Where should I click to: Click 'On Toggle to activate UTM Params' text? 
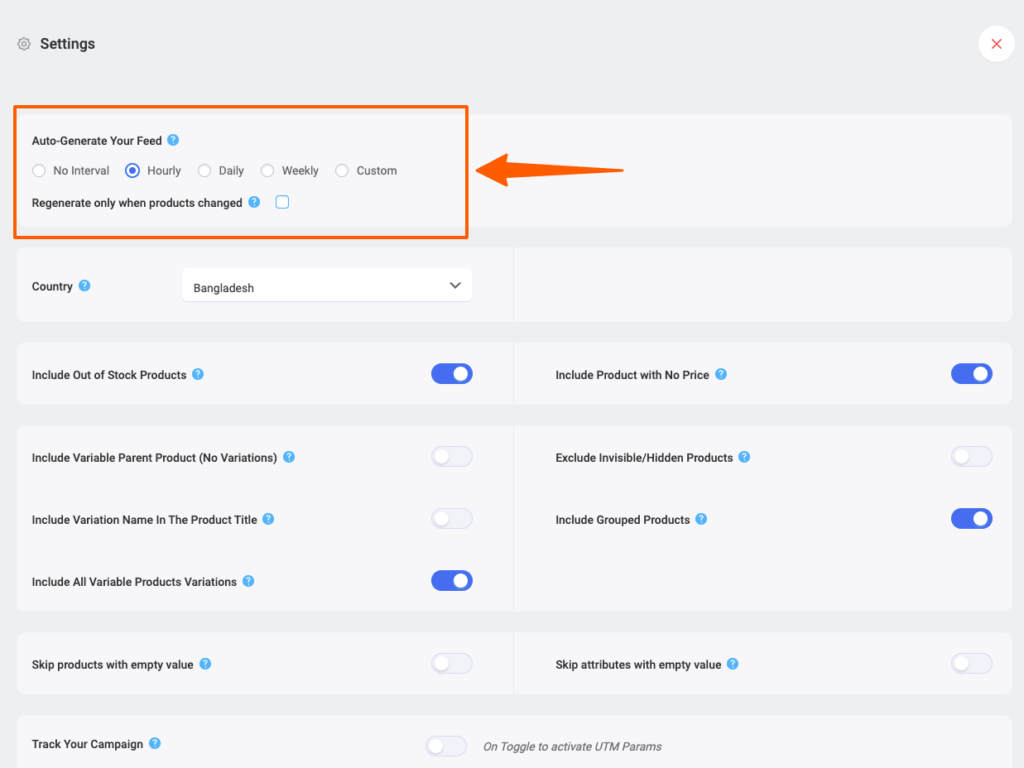point(572,746)
